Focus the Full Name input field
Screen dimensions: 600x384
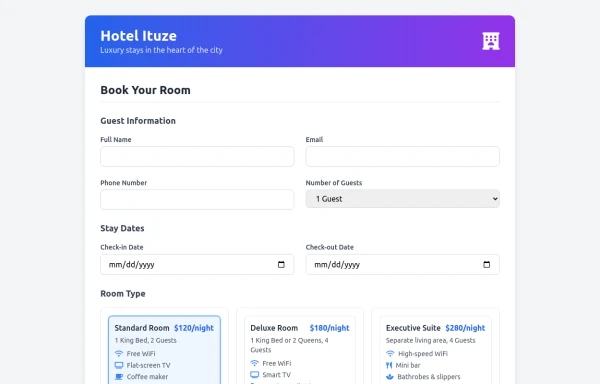coord(197,156)
